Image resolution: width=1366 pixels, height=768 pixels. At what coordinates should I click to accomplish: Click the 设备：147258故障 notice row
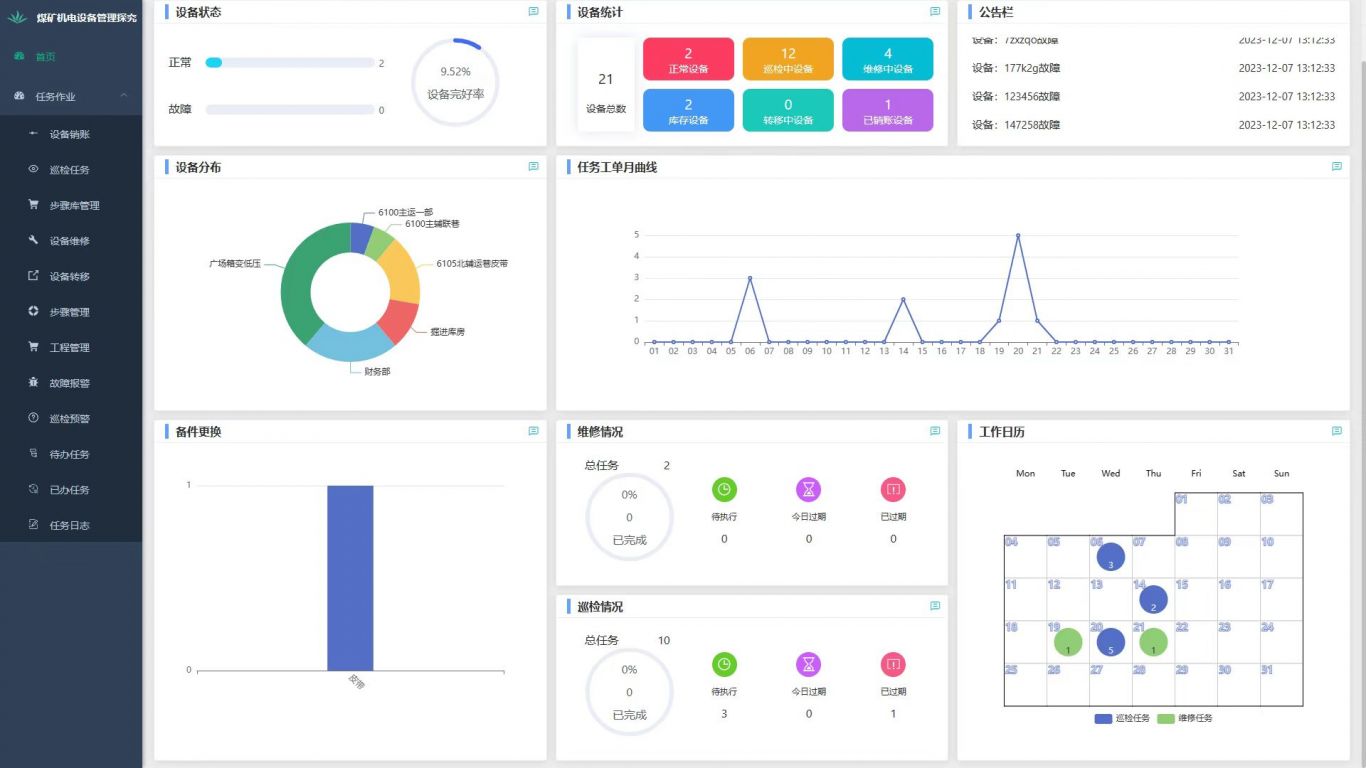pyautogui.click(x=1153, y=125)
